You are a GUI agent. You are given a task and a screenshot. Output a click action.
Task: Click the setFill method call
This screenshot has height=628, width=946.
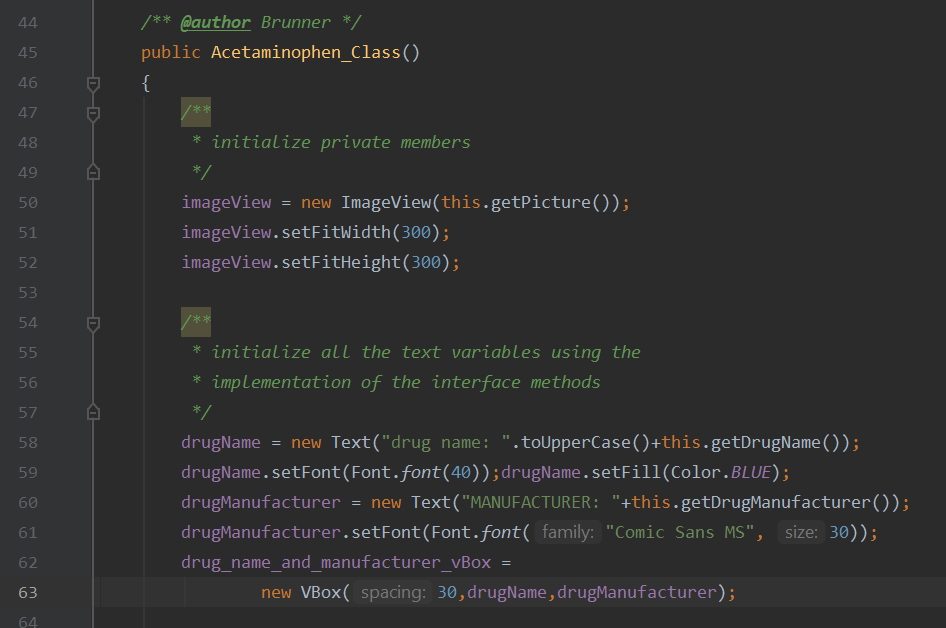pos(626,473)
